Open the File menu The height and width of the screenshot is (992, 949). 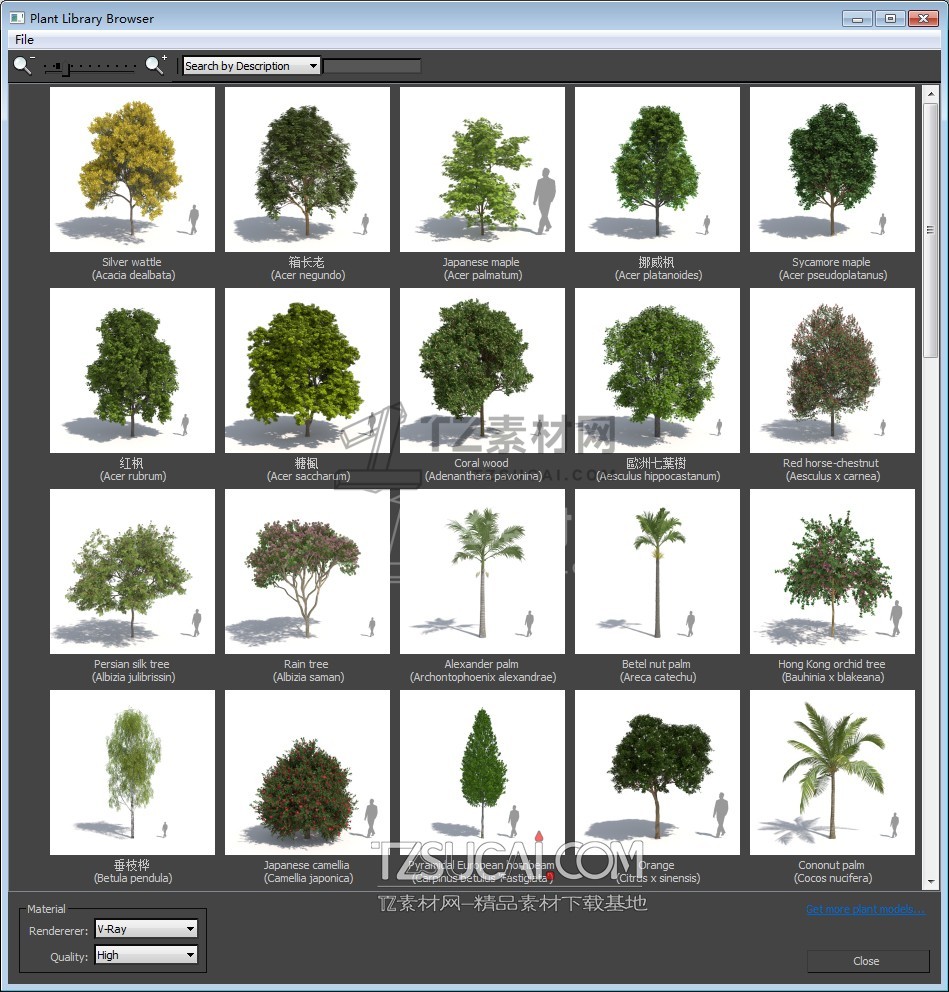24,39
